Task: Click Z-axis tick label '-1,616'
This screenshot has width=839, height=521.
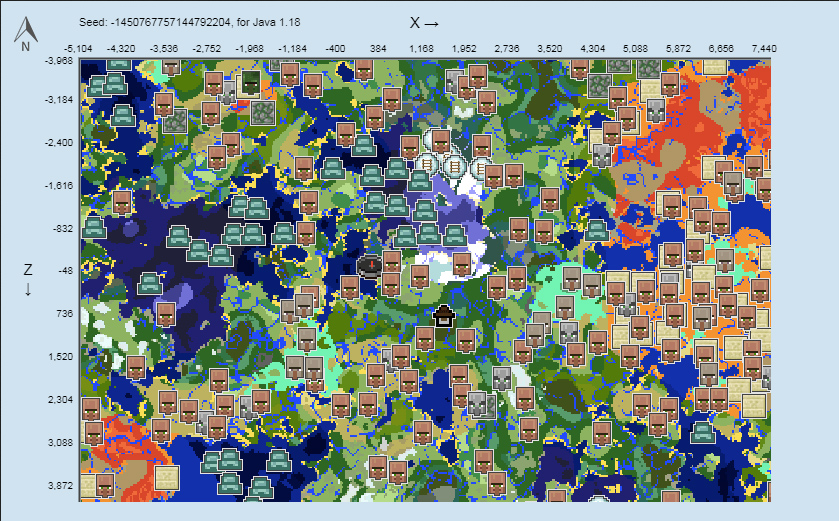Action: (x=59, y=186)
